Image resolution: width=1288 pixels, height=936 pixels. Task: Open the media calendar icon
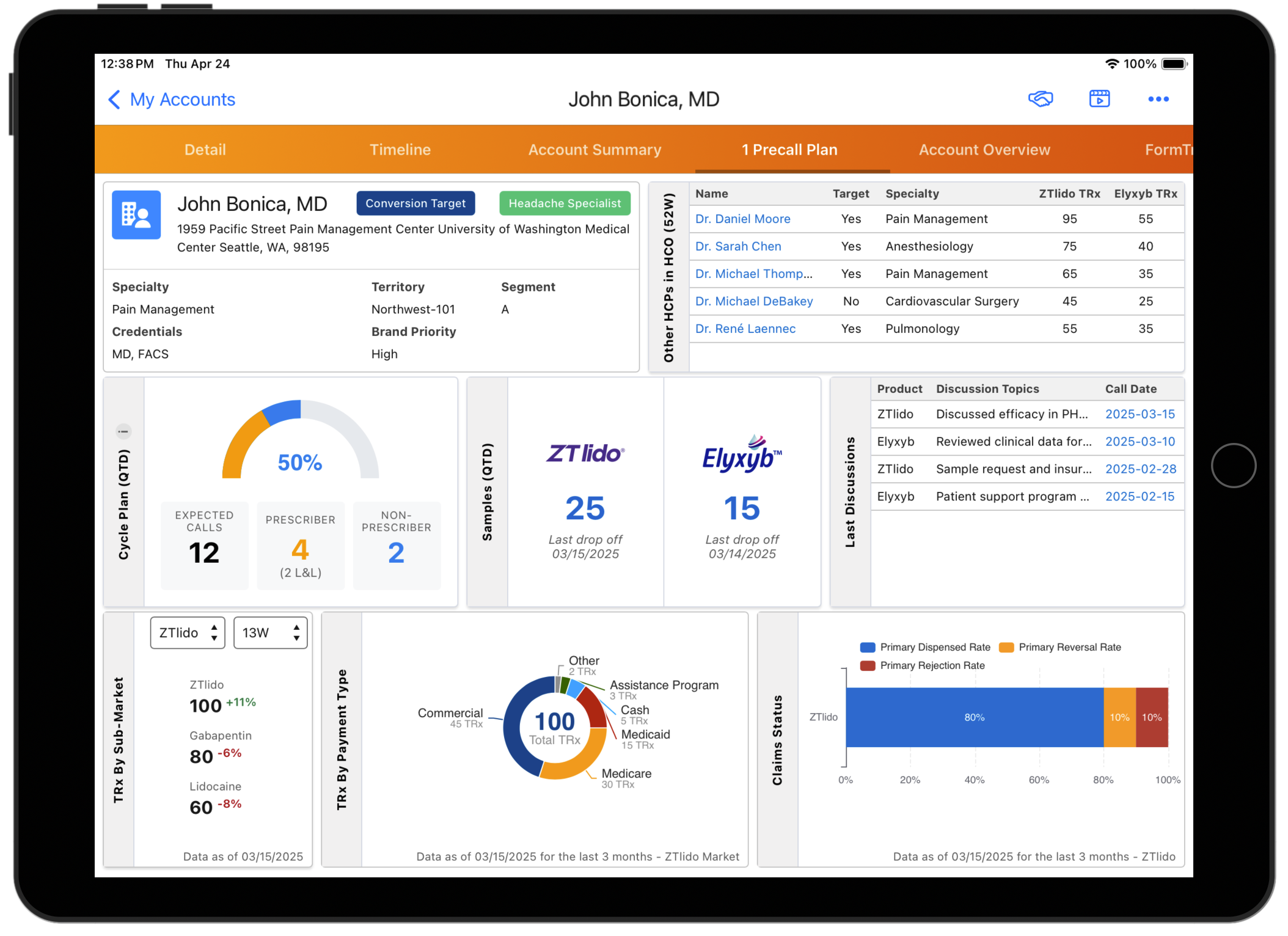tap(1099, 99)
